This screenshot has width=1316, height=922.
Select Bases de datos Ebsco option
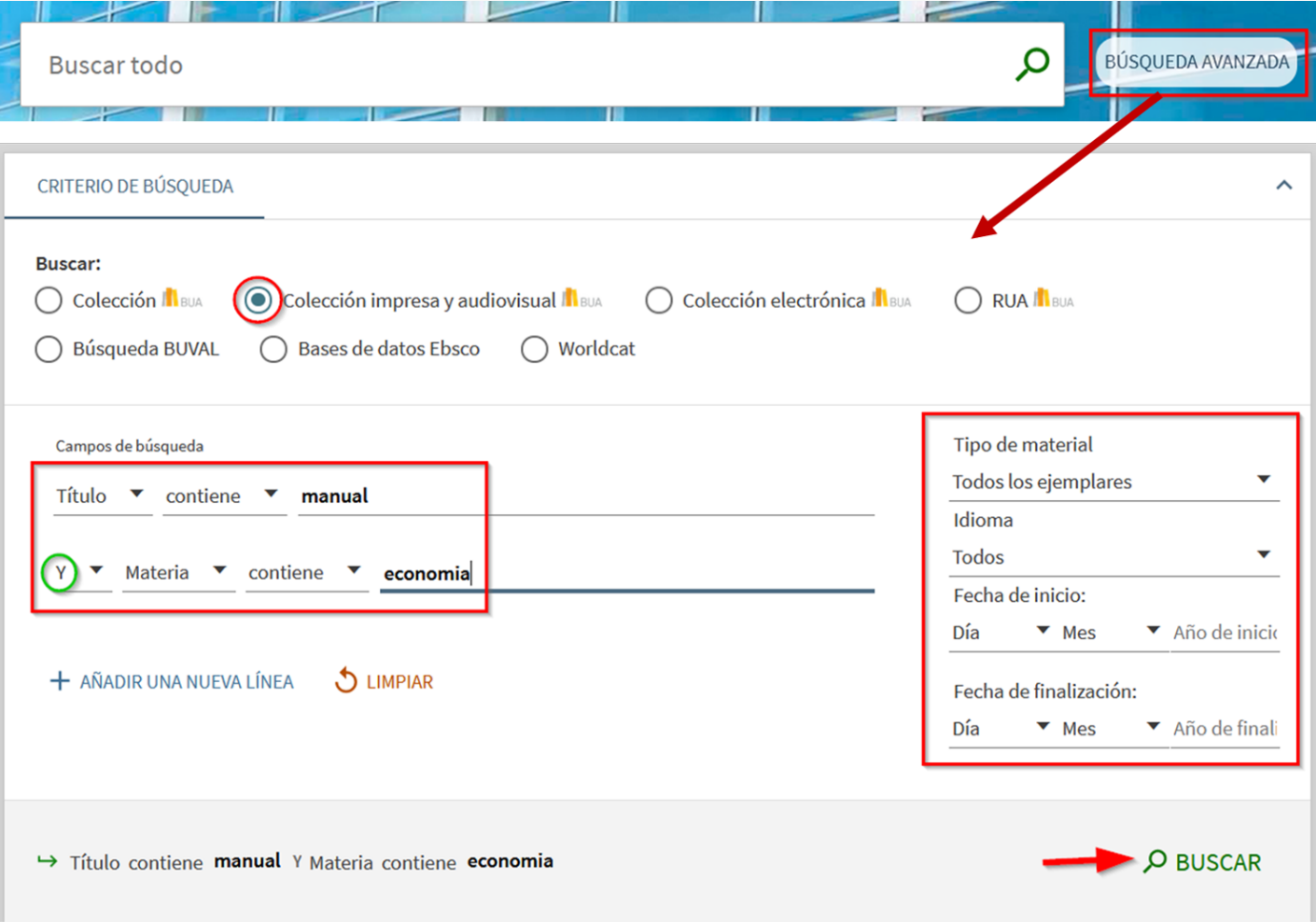pos(273,350)
